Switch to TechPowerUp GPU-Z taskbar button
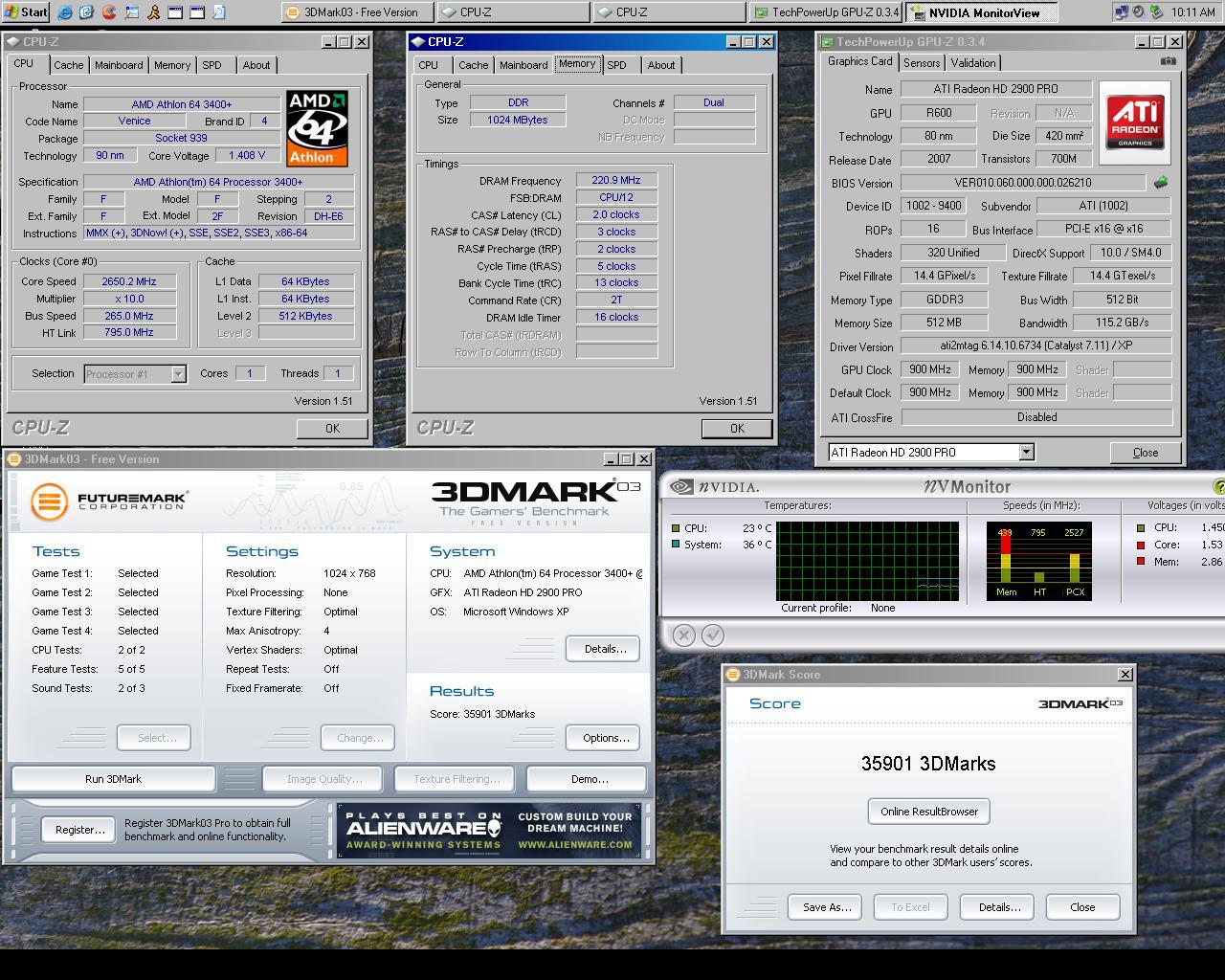The image size is (1225, 980). point(825,12)
